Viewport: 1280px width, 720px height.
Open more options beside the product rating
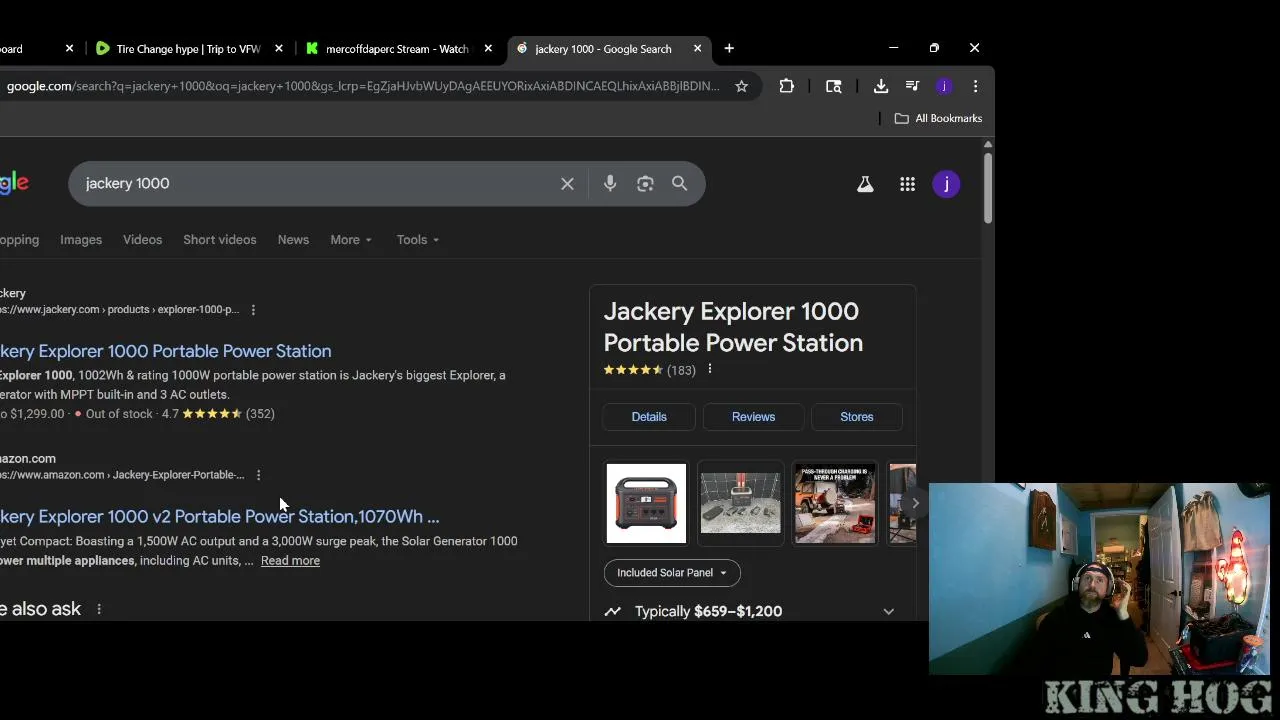tap(710, 370)
